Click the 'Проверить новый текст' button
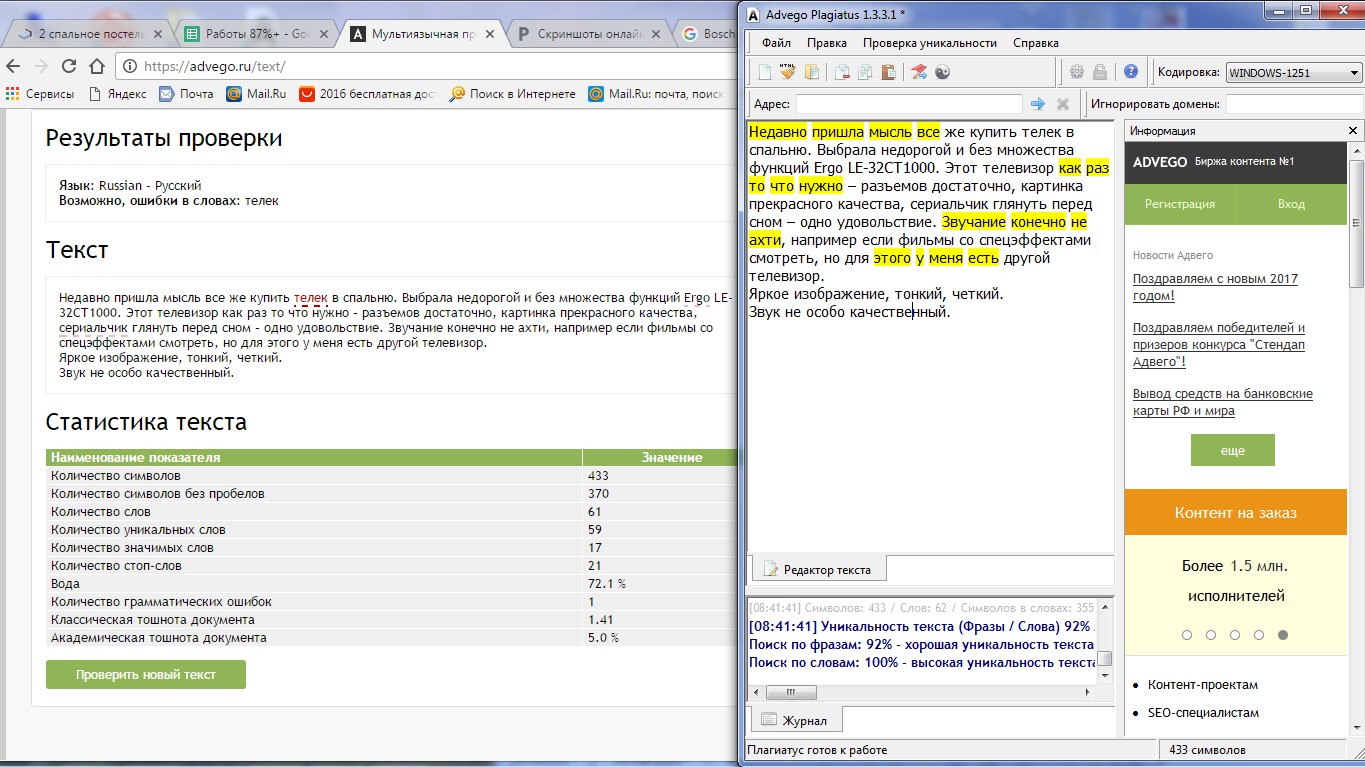This screenshot has width=1365, height=767. 146,674
